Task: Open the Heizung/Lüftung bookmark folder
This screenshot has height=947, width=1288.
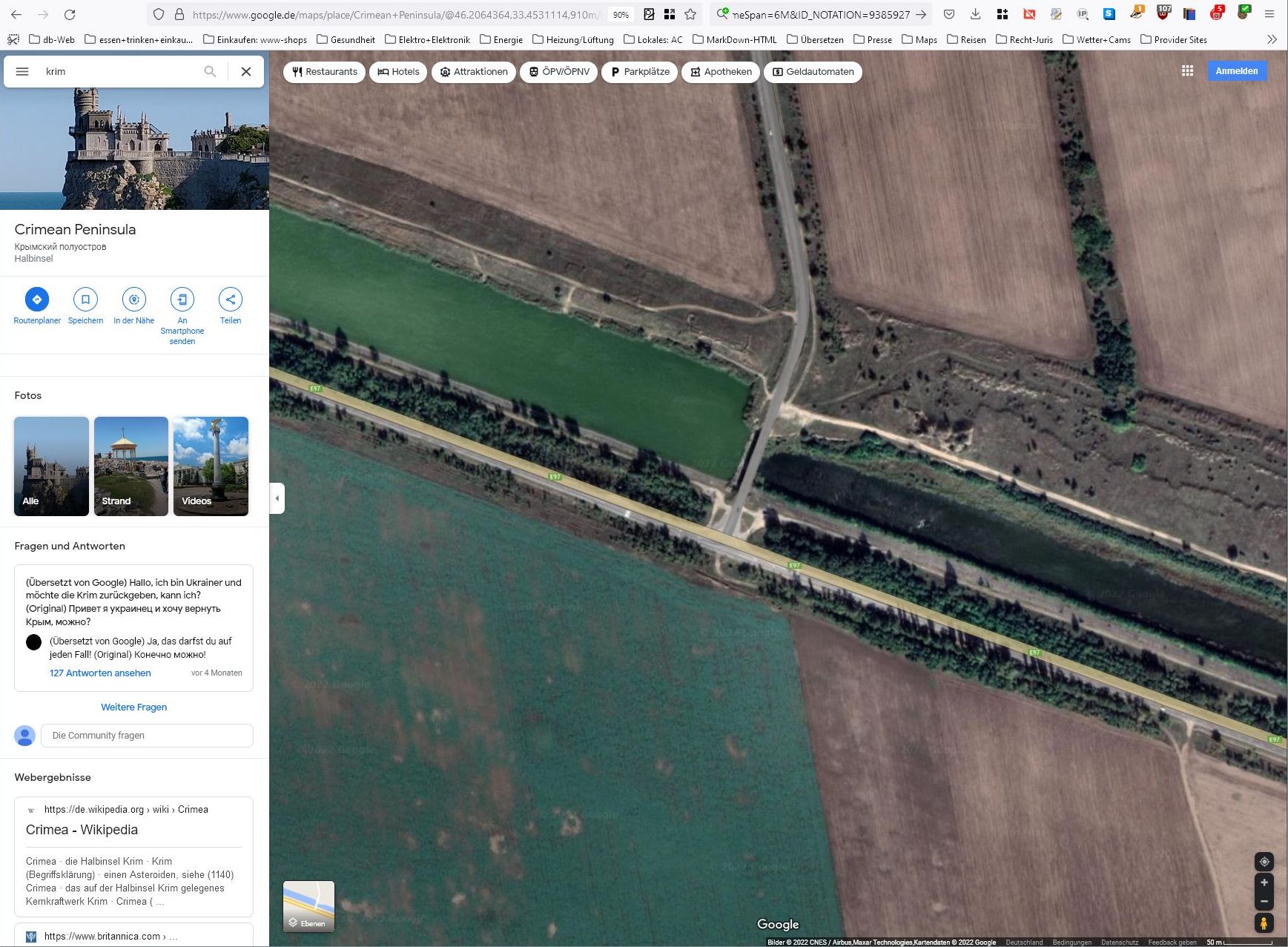Action: click(x=573, y=39)
